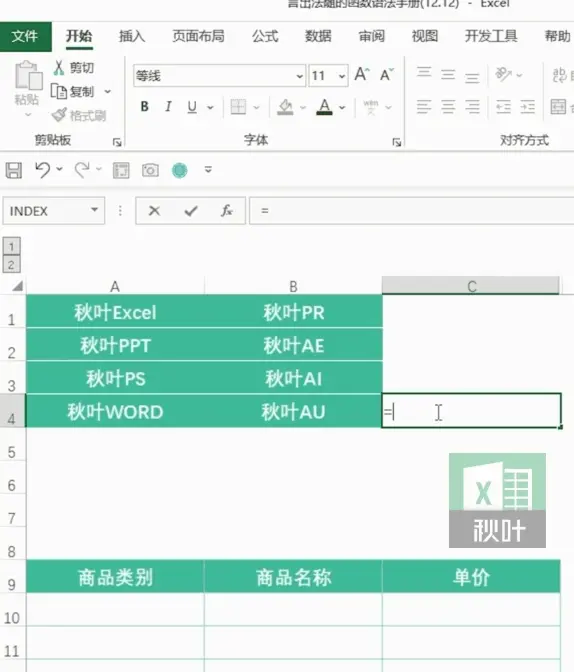Select cell containing 秋叶AE
This screenshot has width=574, height=672.
293,345
